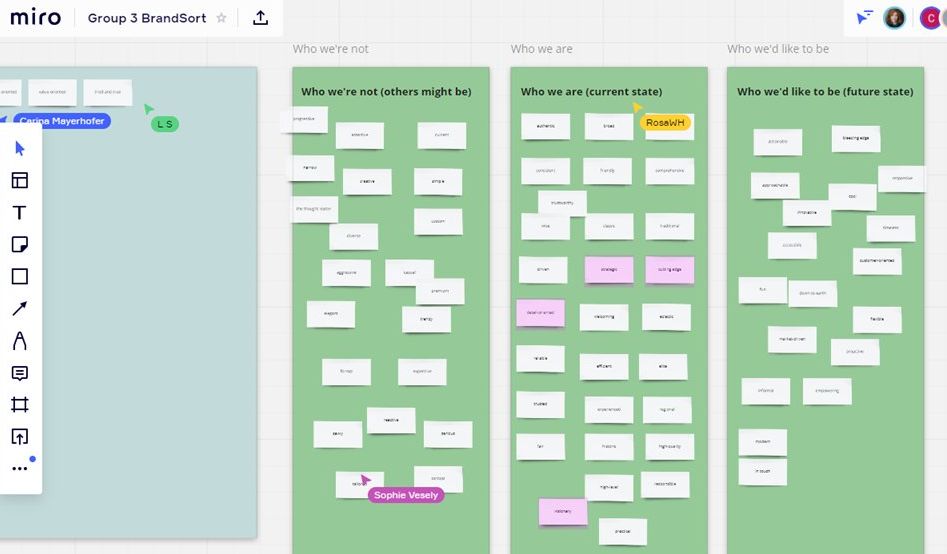Toggle collaborators' cursors icon in the top right
This screenshot has height=554, width=947.
[864, 18]
